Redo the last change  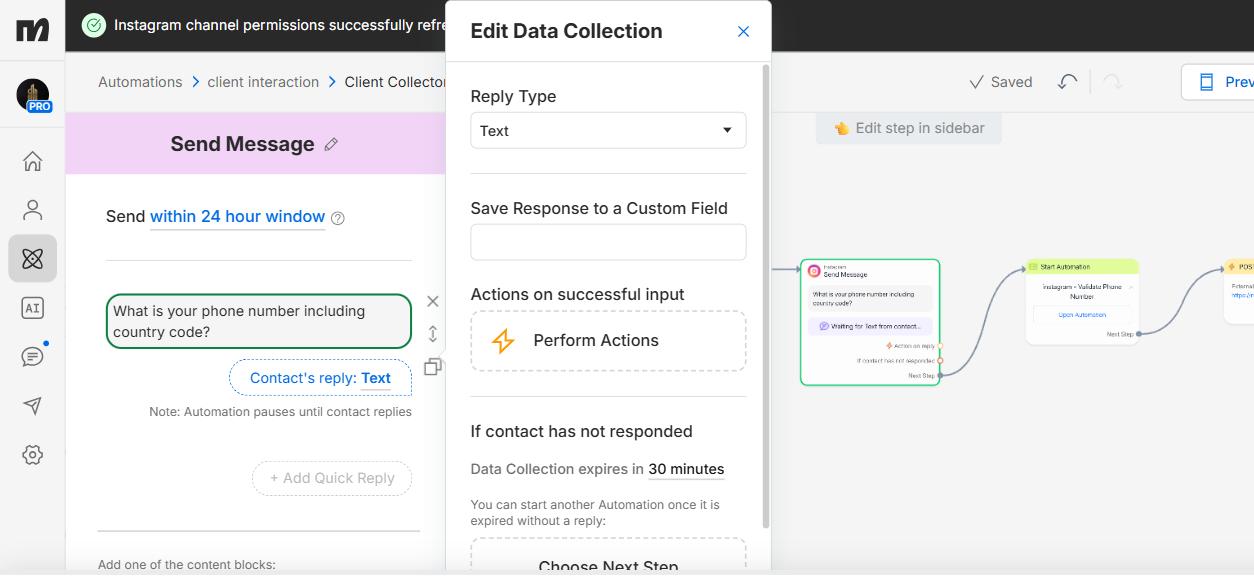point(1112,82)
